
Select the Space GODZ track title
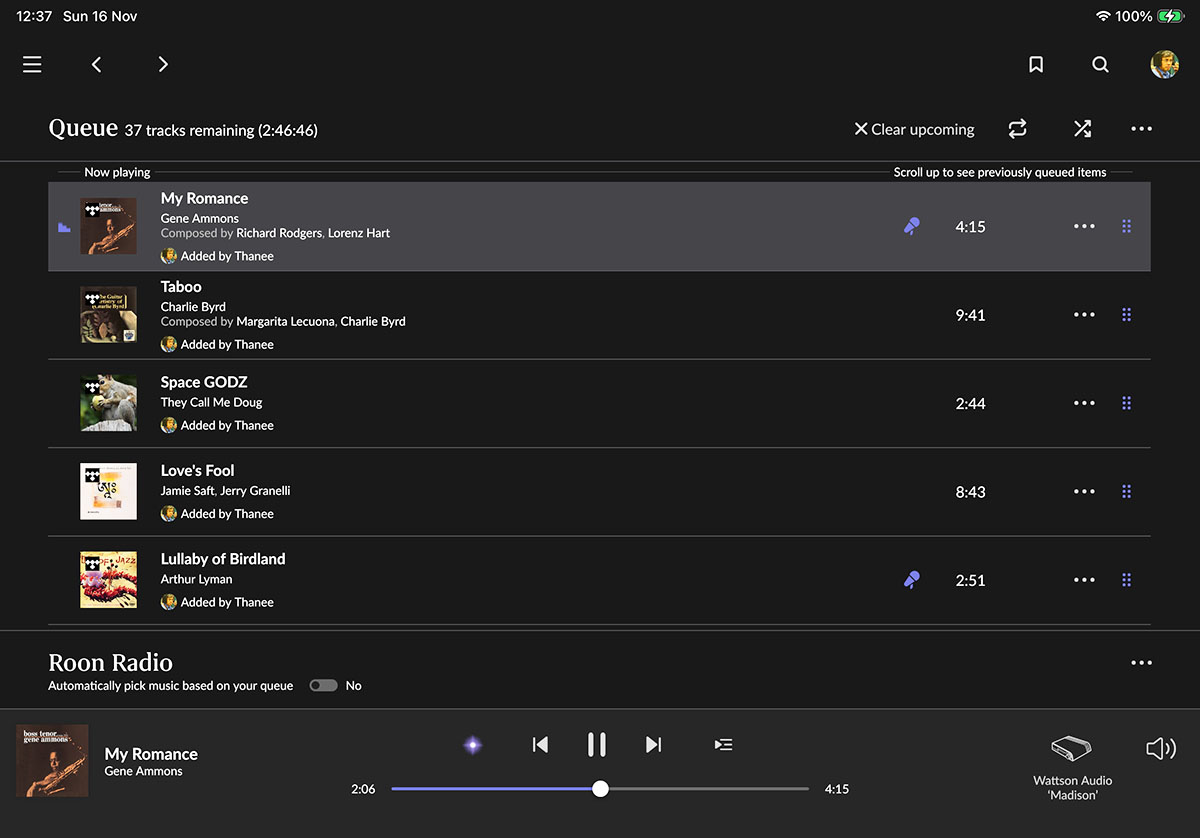[x=204, y=382]
